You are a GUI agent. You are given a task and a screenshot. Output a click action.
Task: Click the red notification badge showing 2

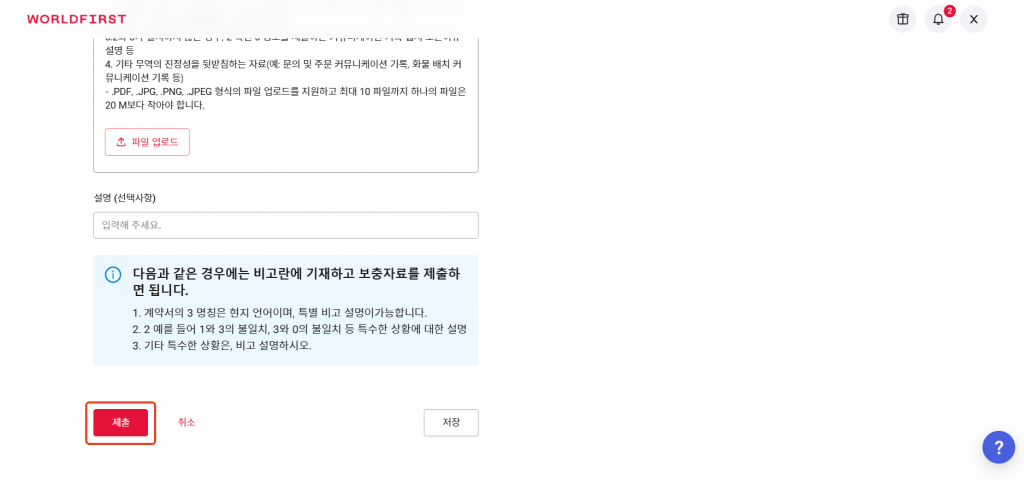pos(950,10)
